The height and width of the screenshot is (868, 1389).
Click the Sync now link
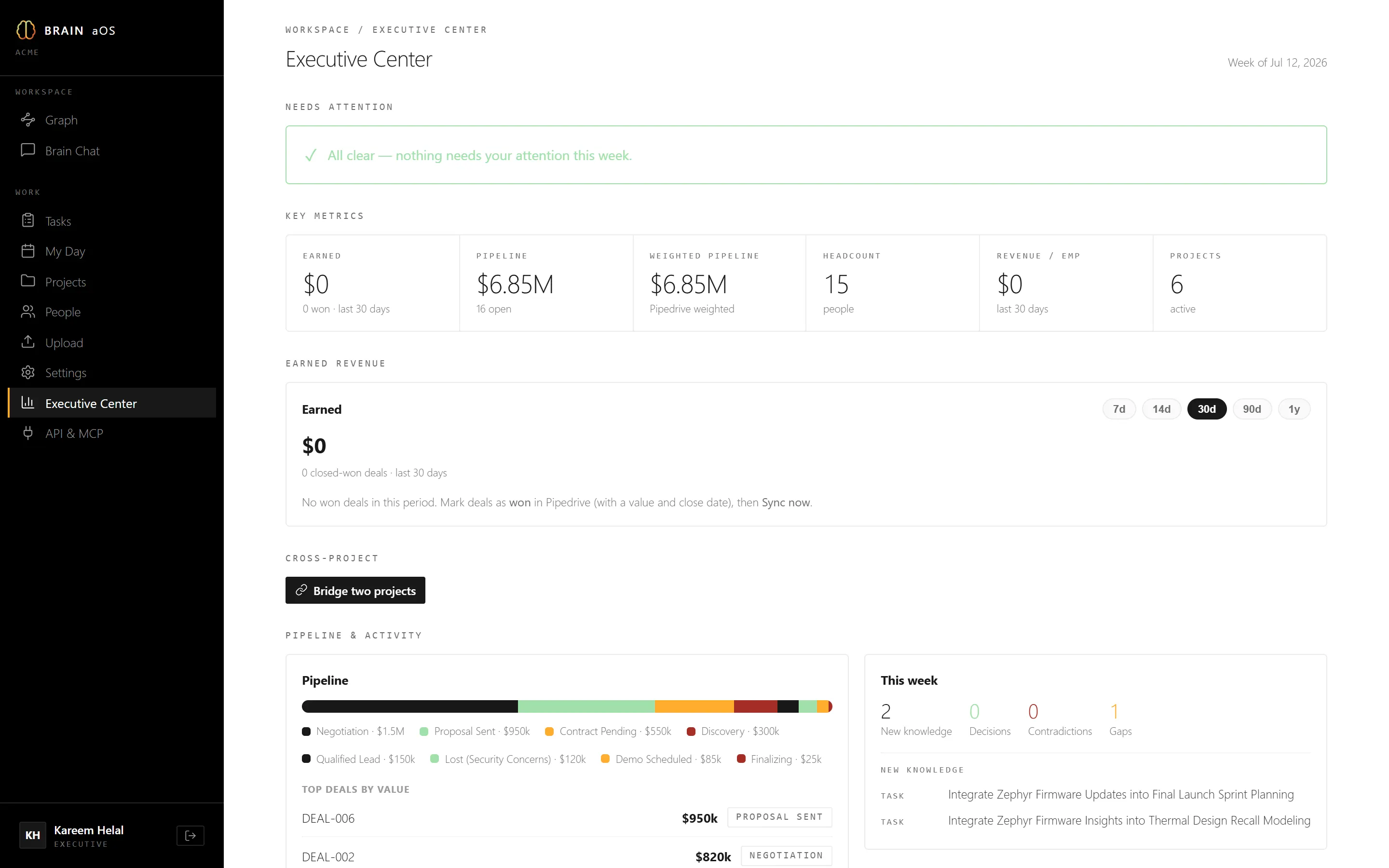[x=786, y=502]
